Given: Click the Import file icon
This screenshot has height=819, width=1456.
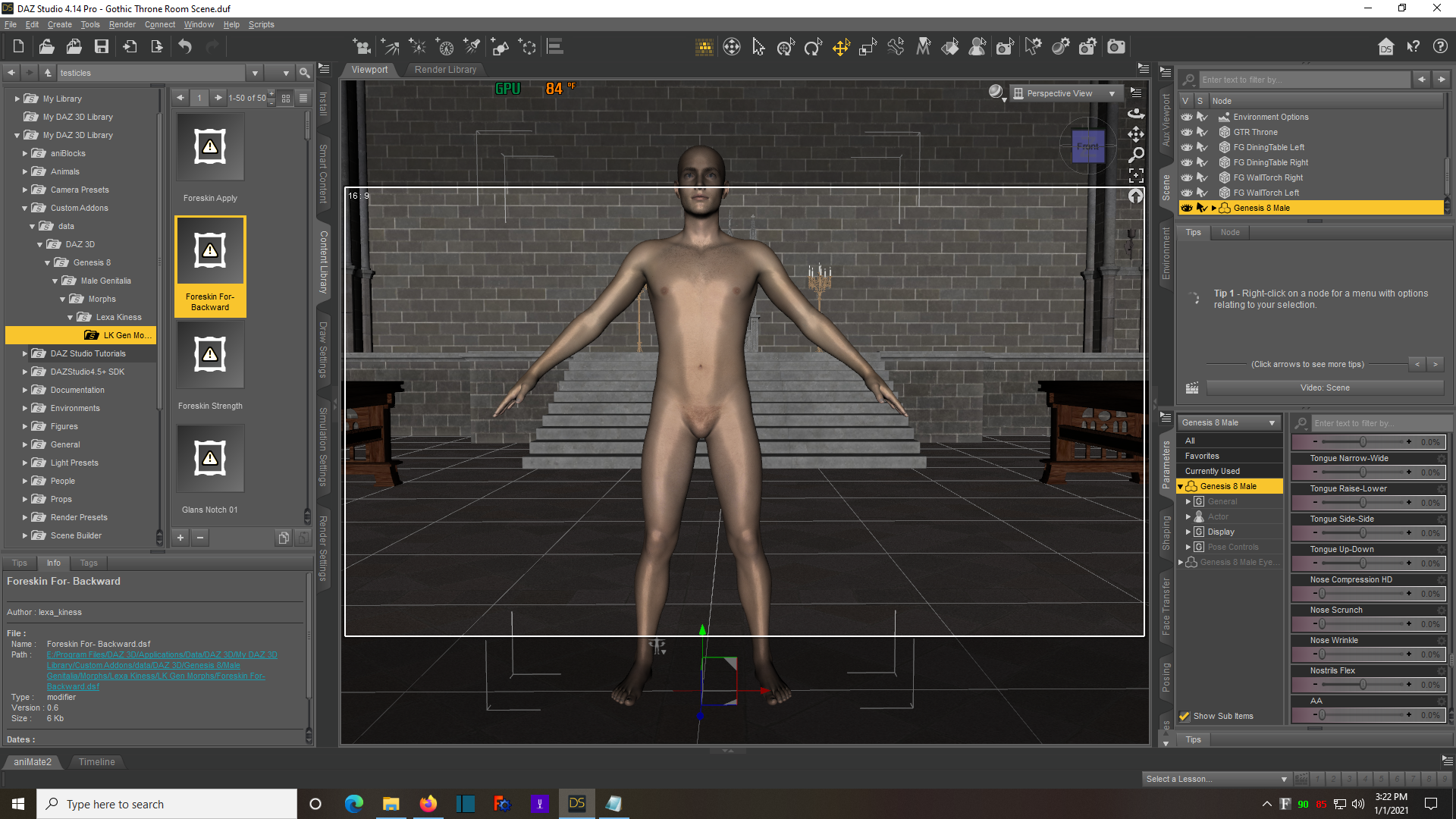Looking at the screenshot, I should (130, 47).
